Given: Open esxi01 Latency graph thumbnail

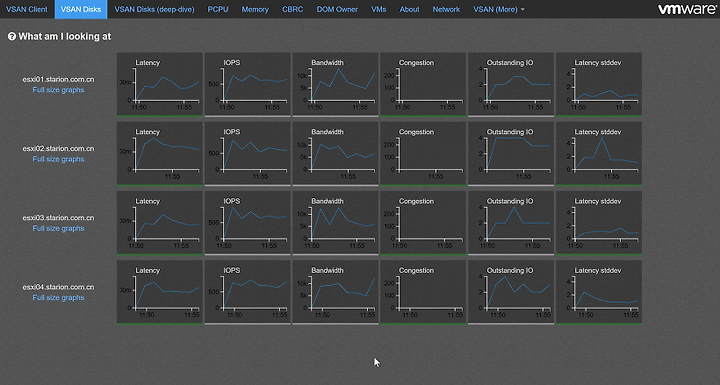Looking at the screenshot, I should 160,84.
